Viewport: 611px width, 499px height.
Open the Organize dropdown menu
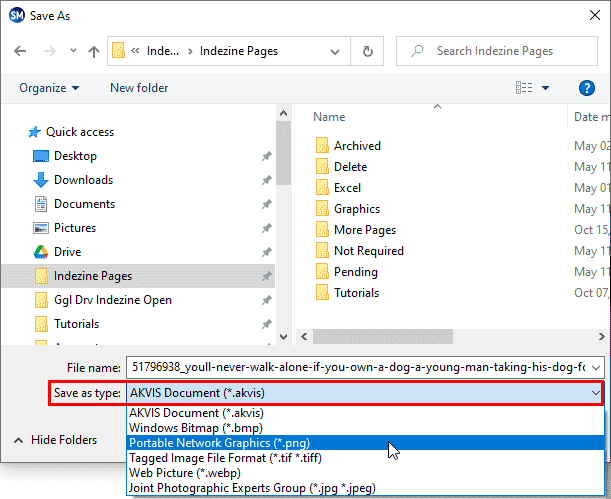pos(48,88)
